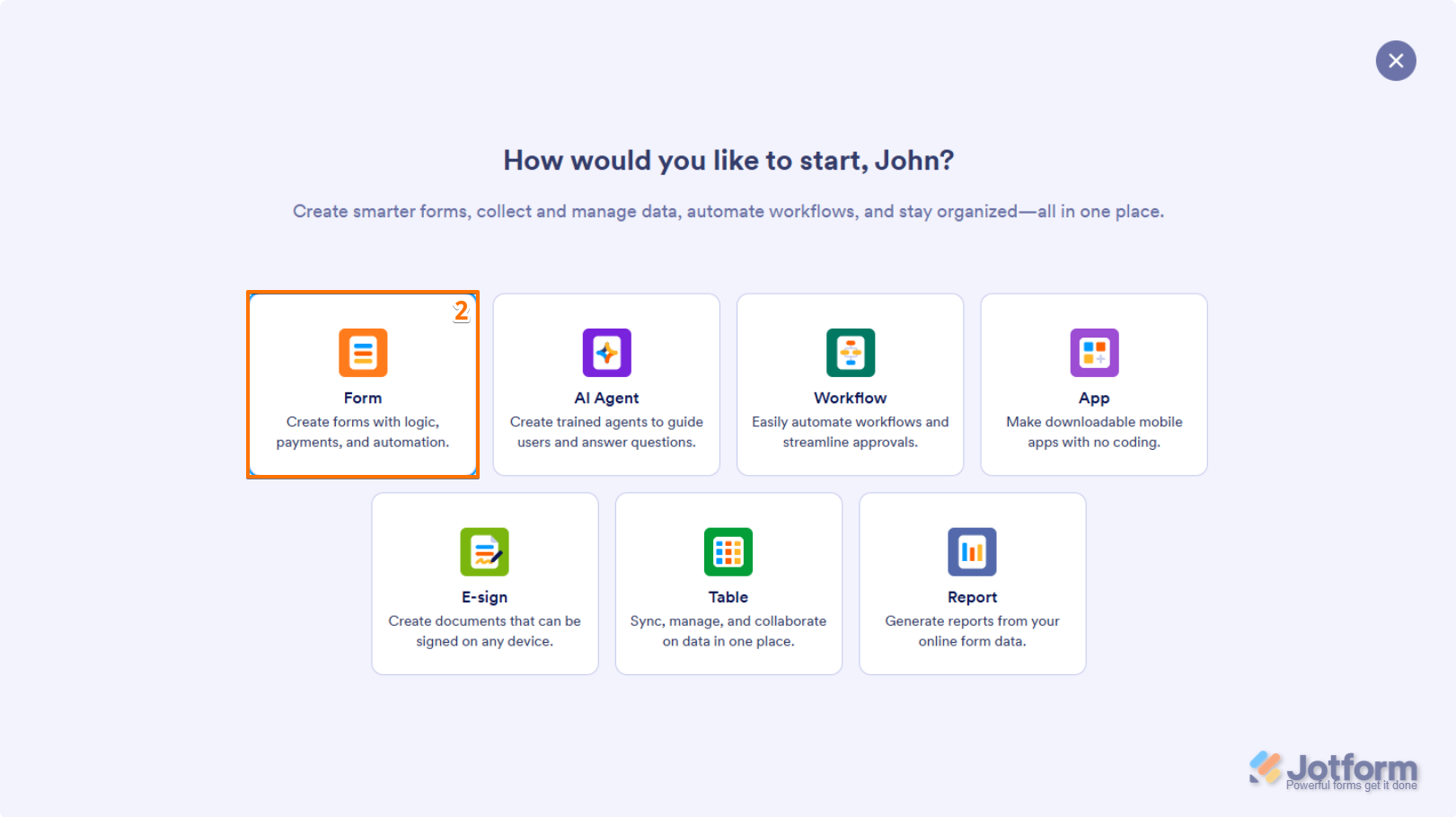
Task: Click the green Workflow icon
Action: pos(850,353)
